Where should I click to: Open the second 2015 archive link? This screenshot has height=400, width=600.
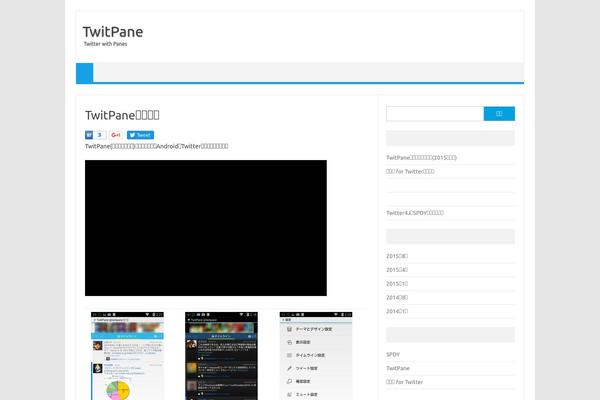click(x=397, y=270)
